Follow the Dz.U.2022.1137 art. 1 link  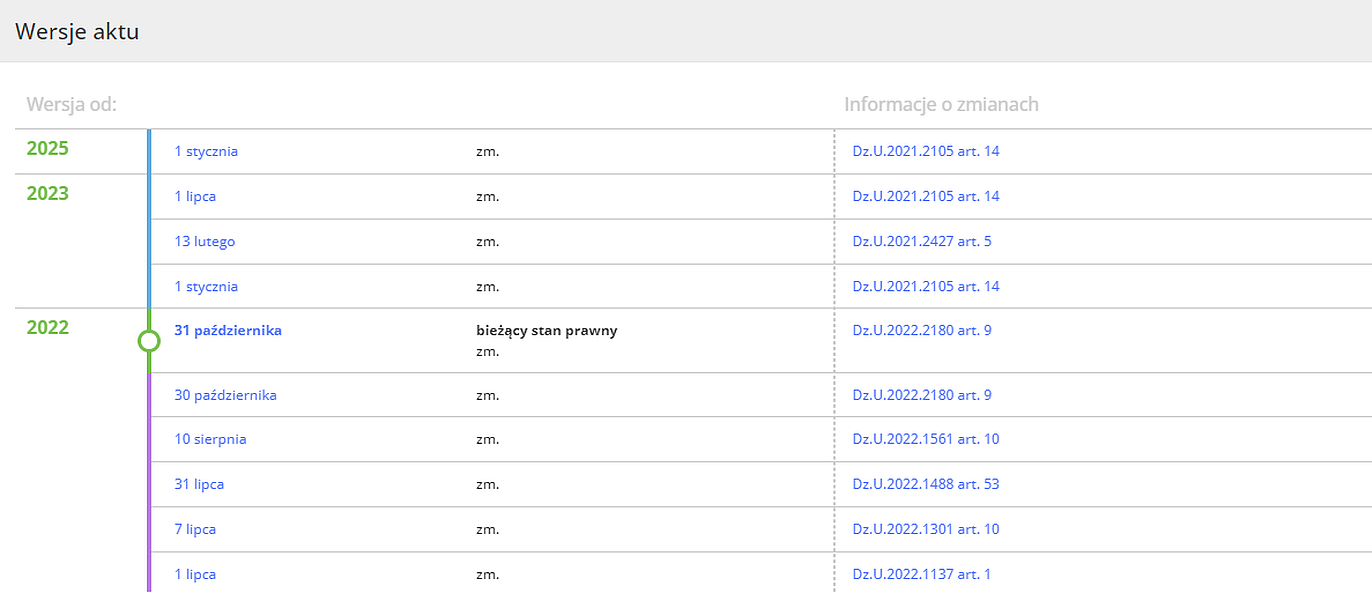tap(922, 575)
